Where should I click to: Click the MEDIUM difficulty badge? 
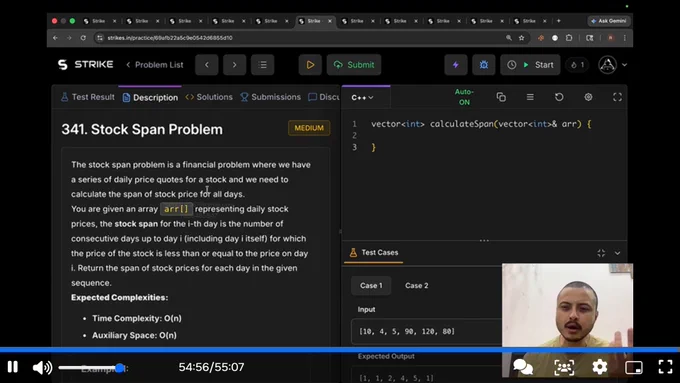pos(309,128)
